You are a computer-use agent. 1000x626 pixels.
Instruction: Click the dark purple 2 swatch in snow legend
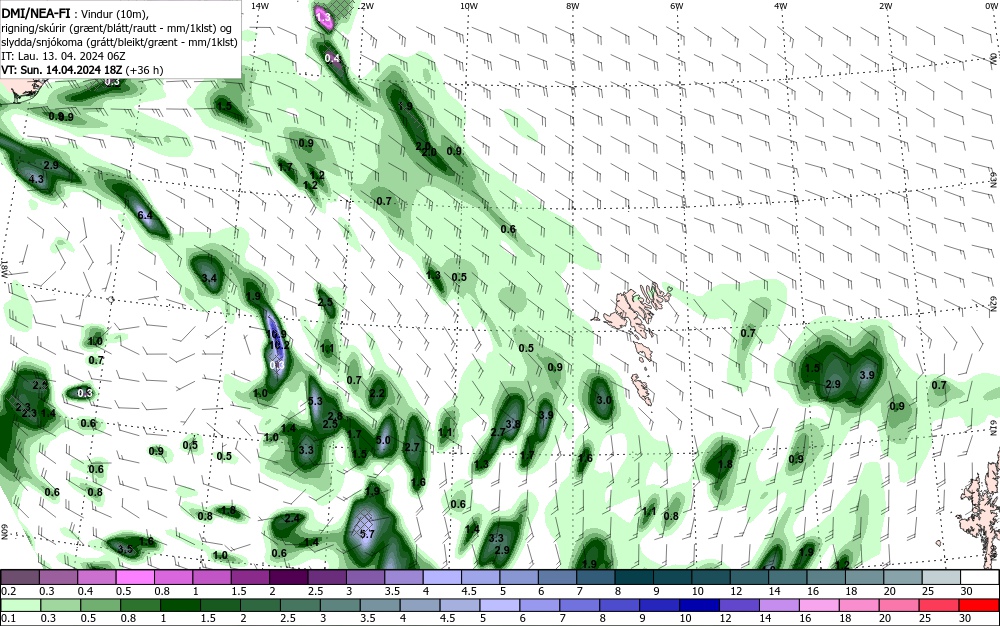[x=288, y=578]
